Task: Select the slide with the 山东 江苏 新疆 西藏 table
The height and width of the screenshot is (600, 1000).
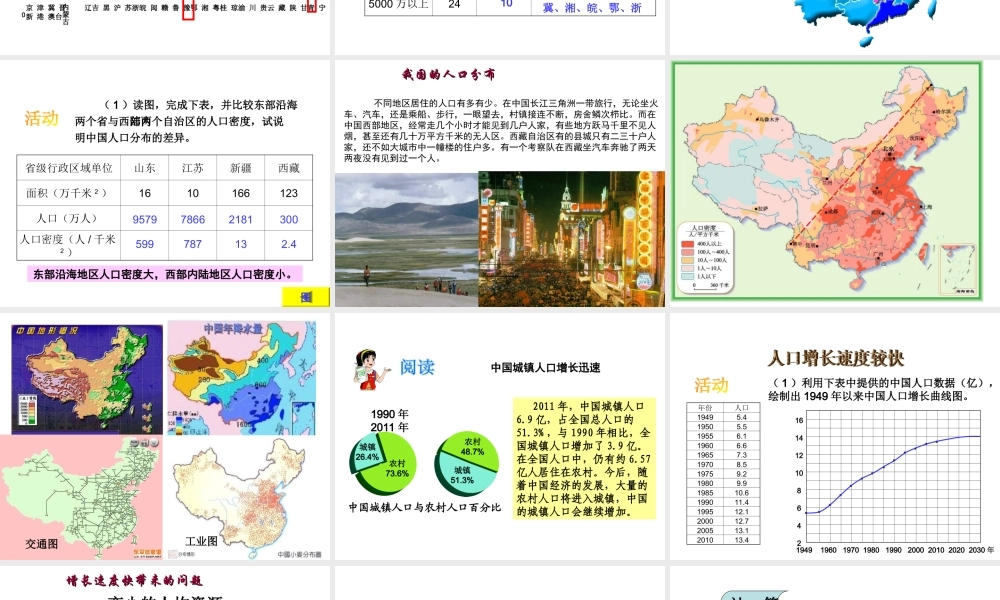Action: (165, 183)
